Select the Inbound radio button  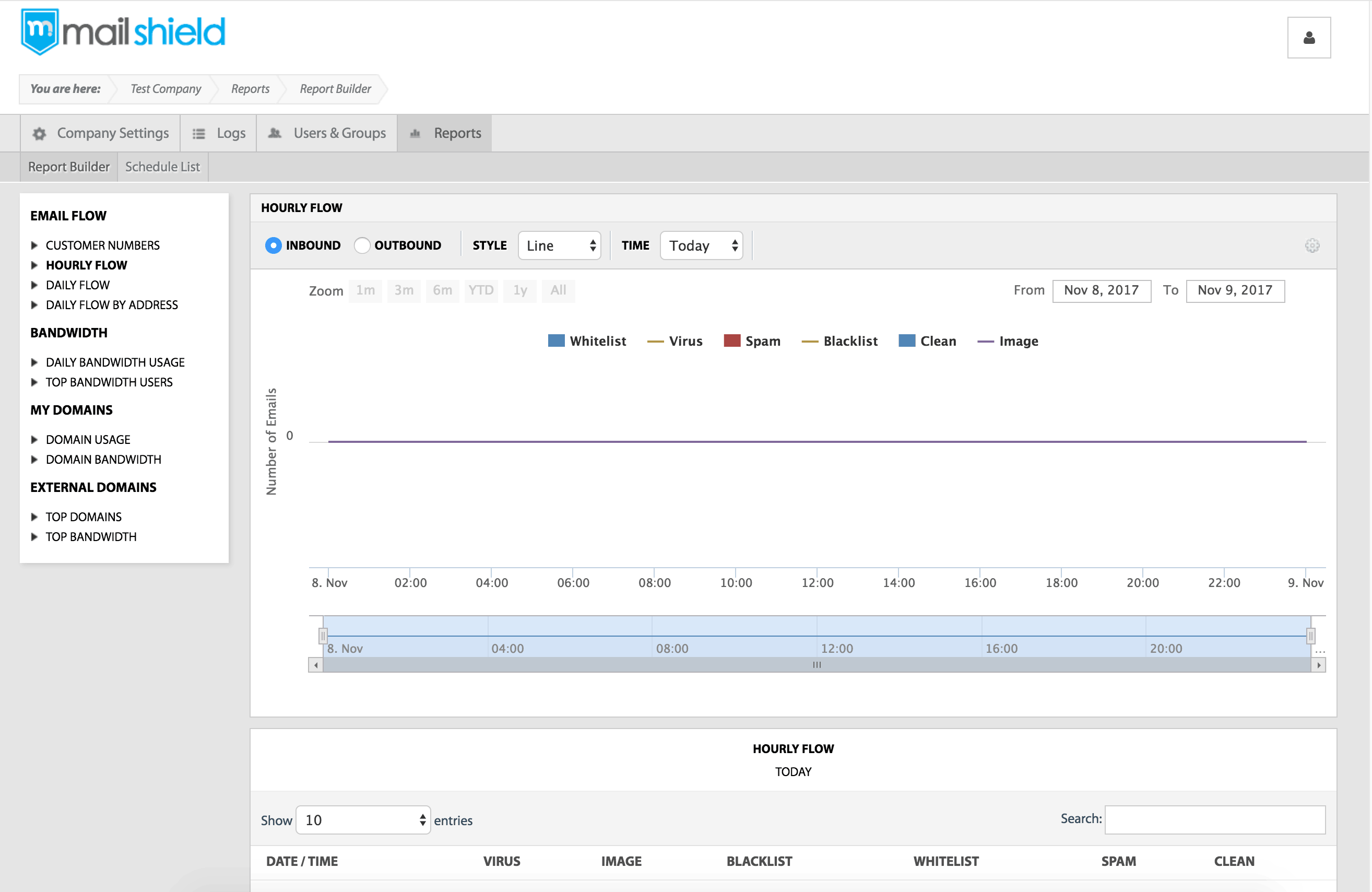point(273,245)
